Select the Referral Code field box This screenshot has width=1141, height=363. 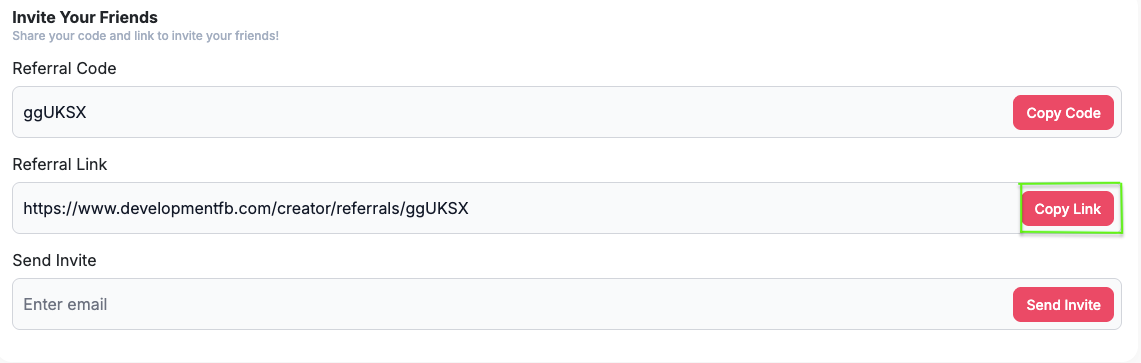567,112
